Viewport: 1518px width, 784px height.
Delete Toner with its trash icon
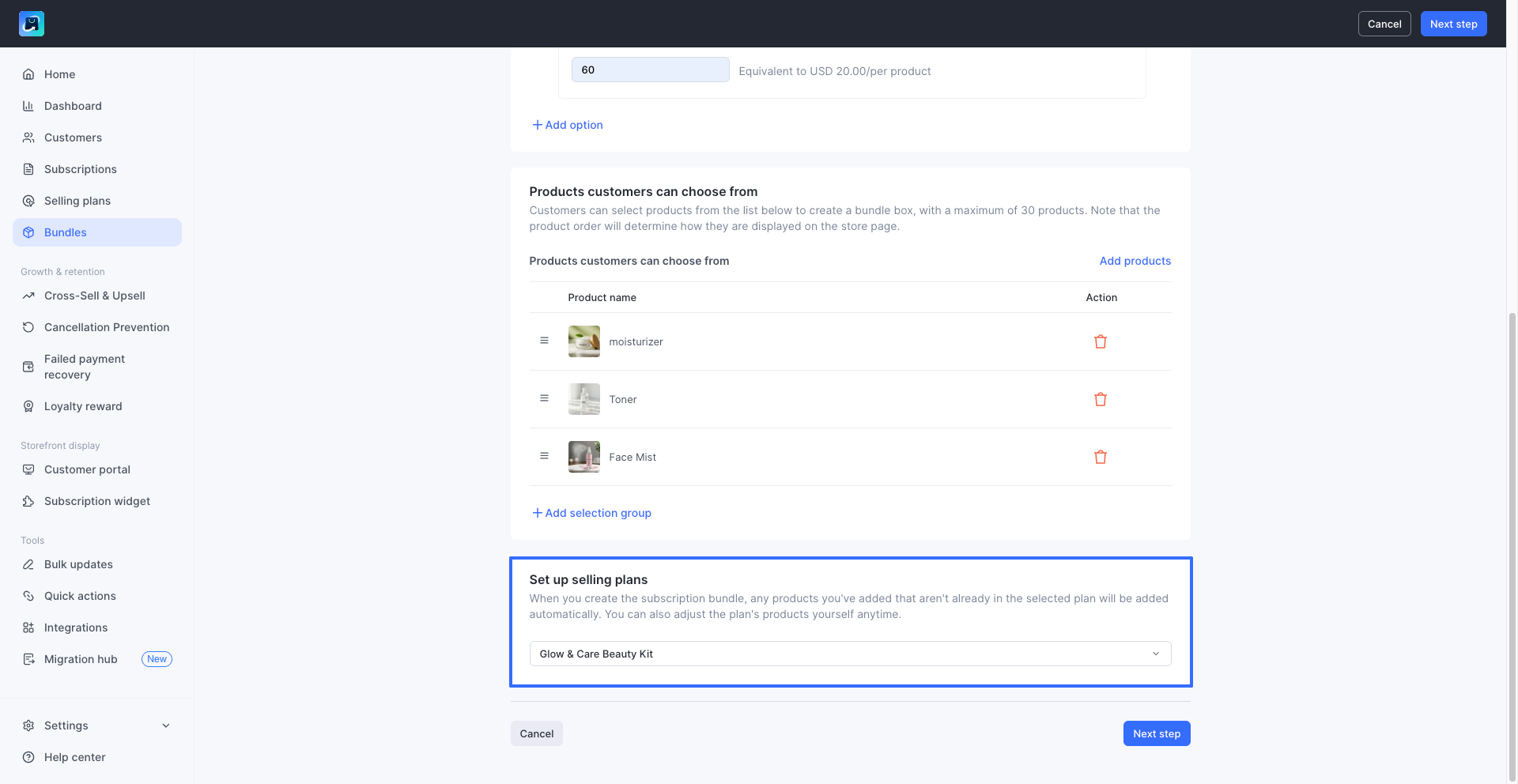pyautogui.click(x=1101, y=399)
